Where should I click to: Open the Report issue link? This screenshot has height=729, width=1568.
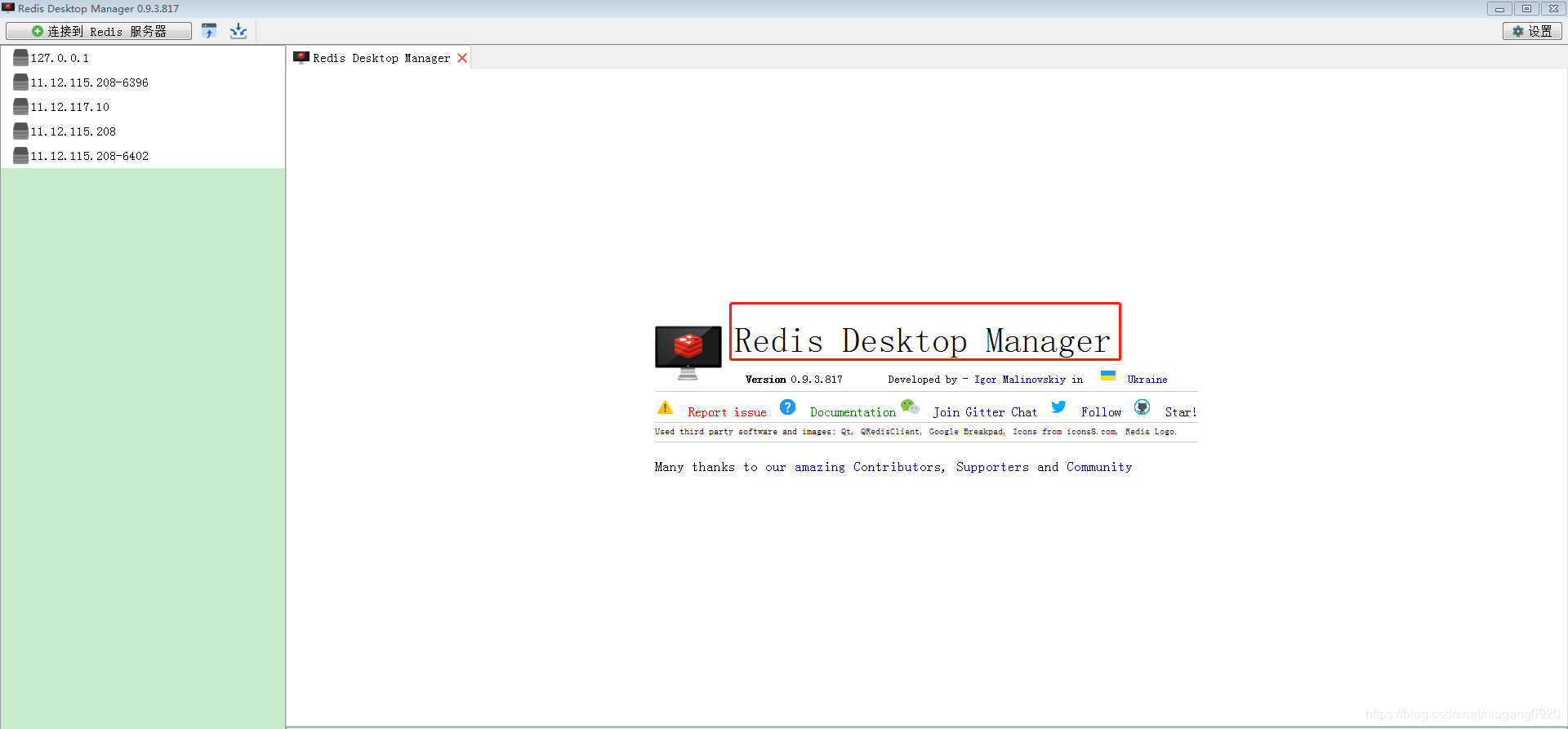[x=727, y=412]
